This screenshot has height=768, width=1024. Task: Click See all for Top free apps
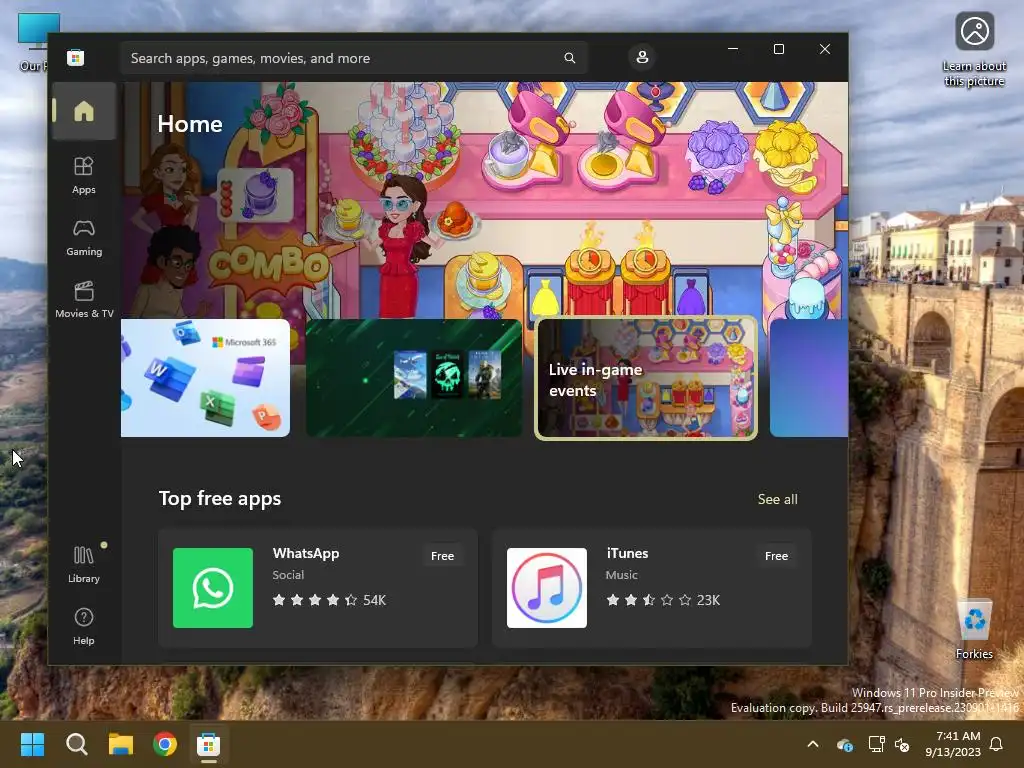point(777,499)
